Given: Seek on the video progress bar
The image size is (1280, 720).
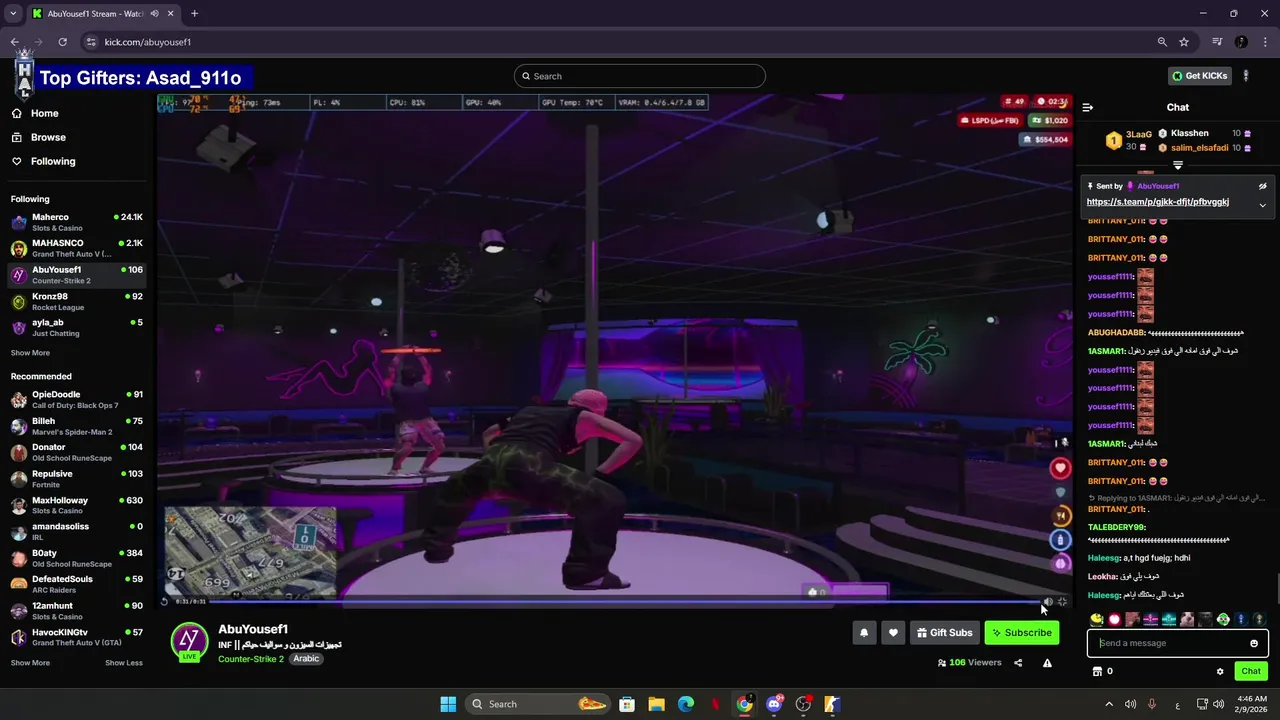Looking at the screenshot, I should [625, 602].
